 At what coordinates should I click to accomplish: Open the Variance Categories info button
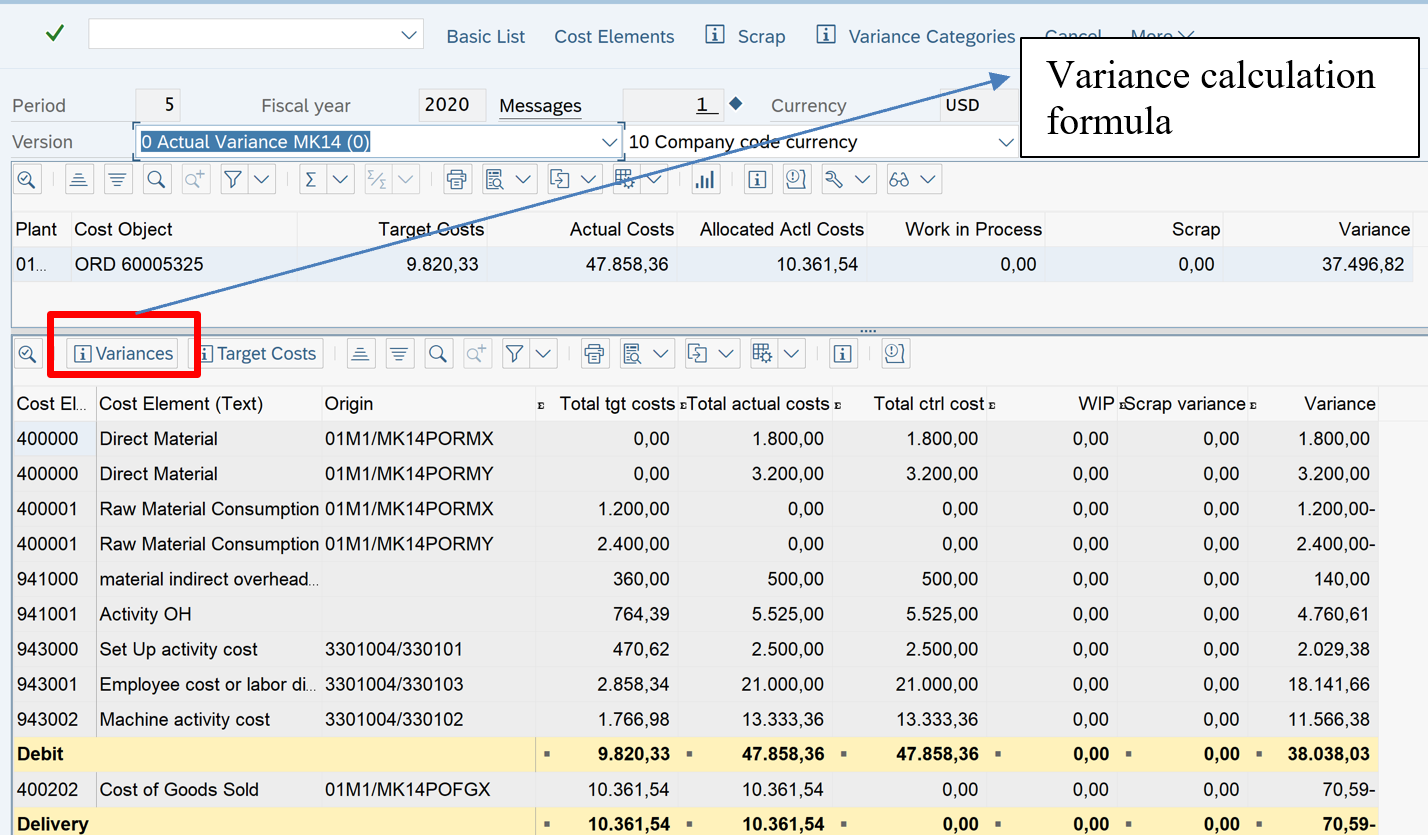tap(917, 36)
